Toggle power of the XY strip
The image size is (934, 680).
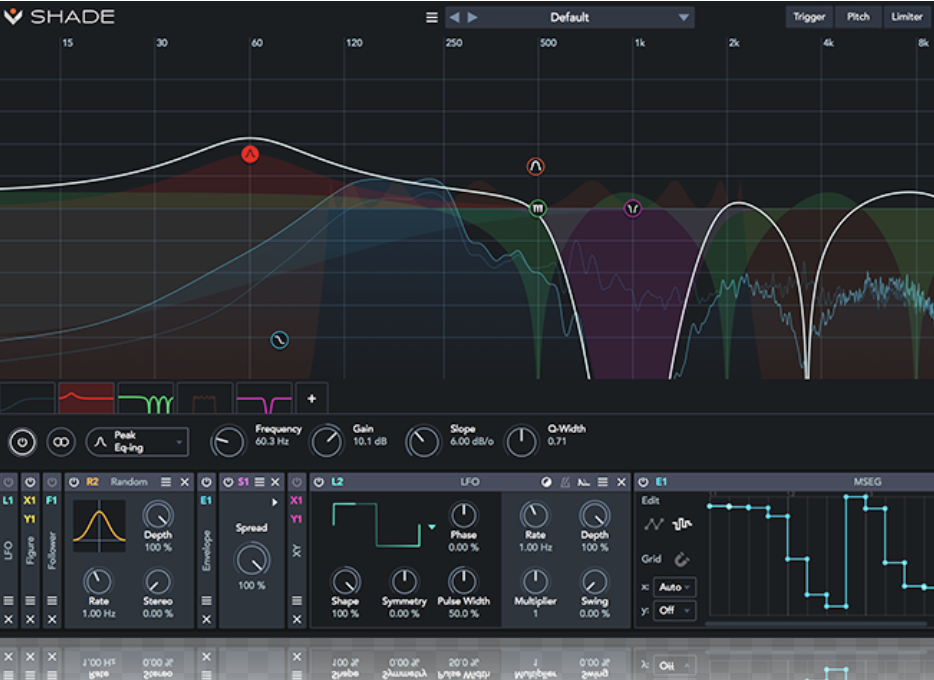297,482
